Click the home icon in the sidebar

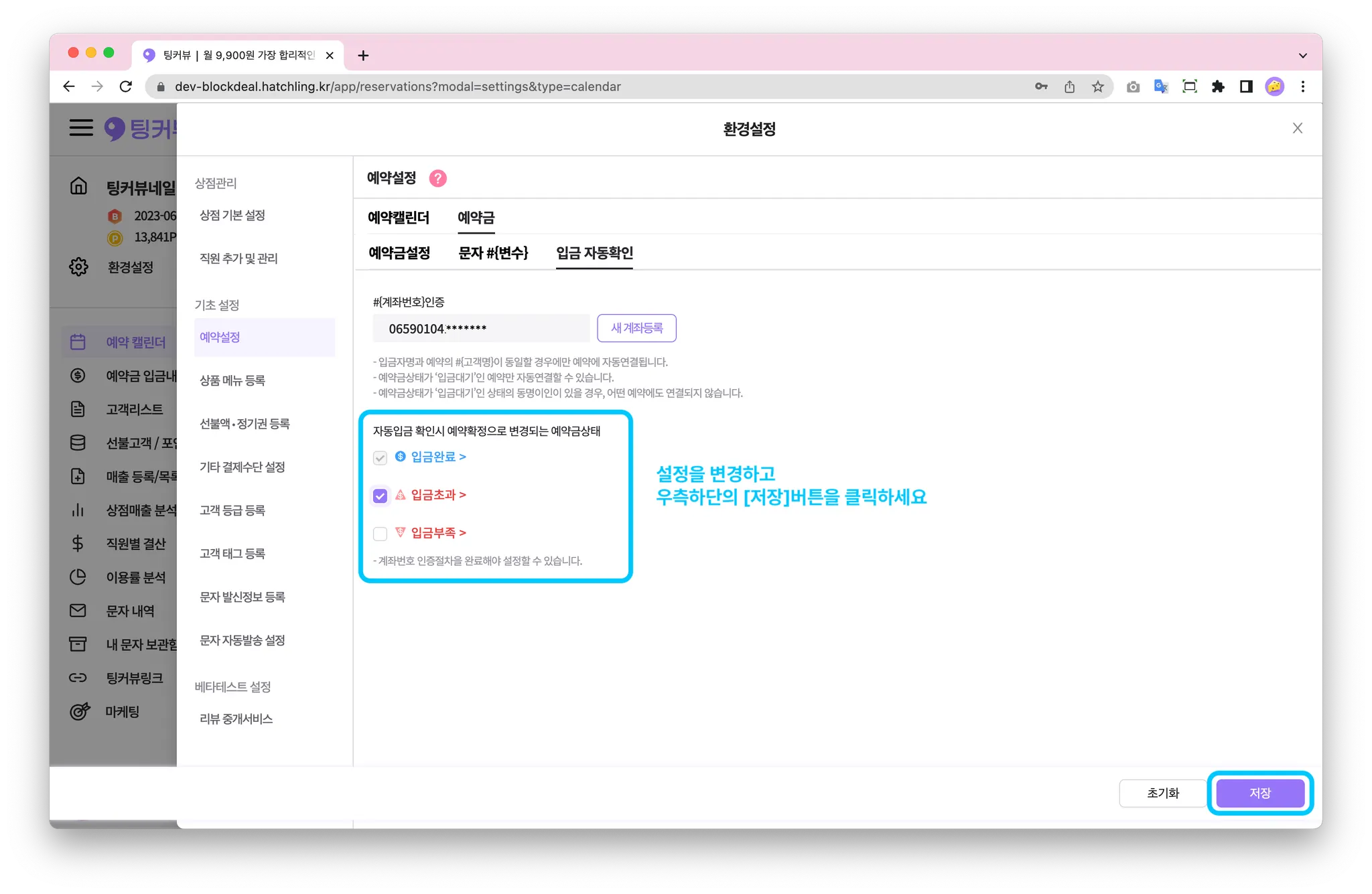click(79, 185)
